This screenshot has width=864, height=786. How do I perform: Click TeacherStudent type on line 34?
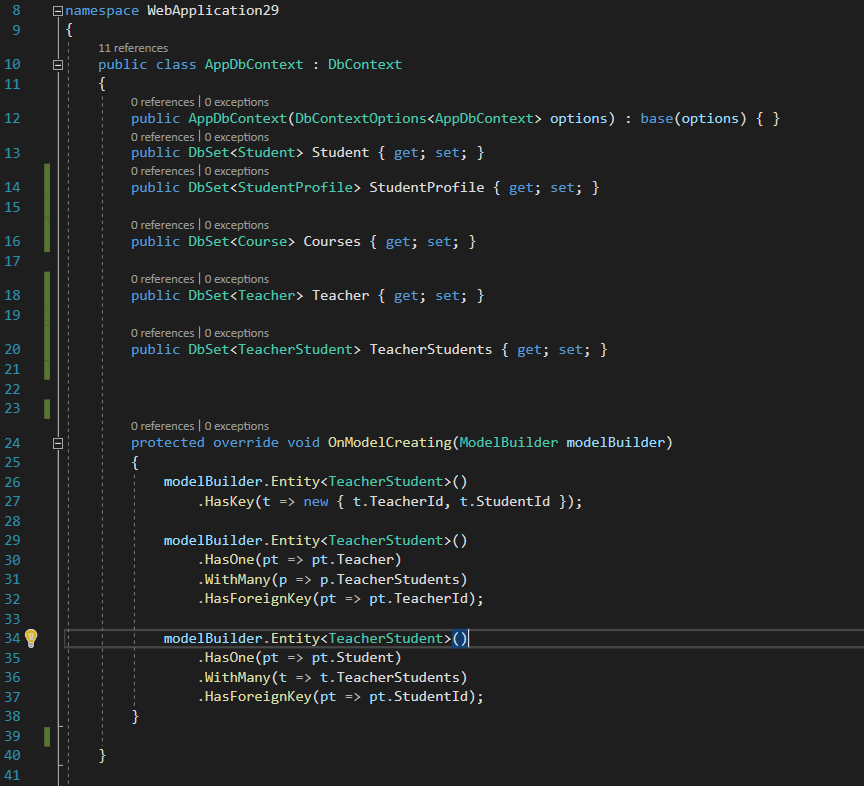pyautogui.click(x=386, y=638)
